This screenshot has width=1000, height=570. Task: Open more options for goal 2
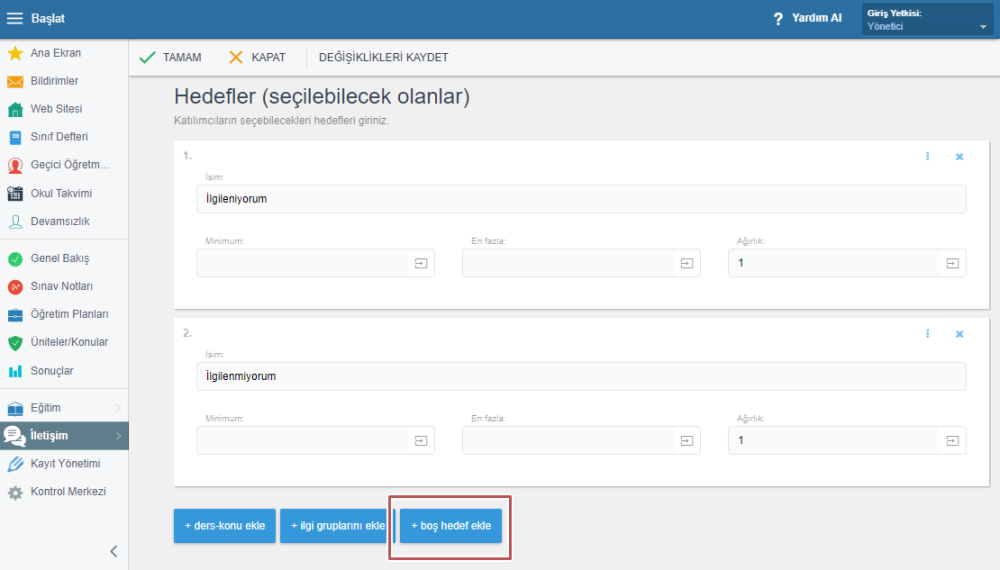coord(928,334)
